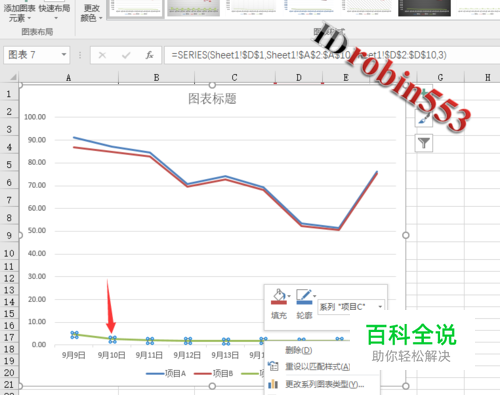Viewport: 500px width, 395px height.
Task: Click the bottom-center chart resize handle
Action: pos(212,386)
